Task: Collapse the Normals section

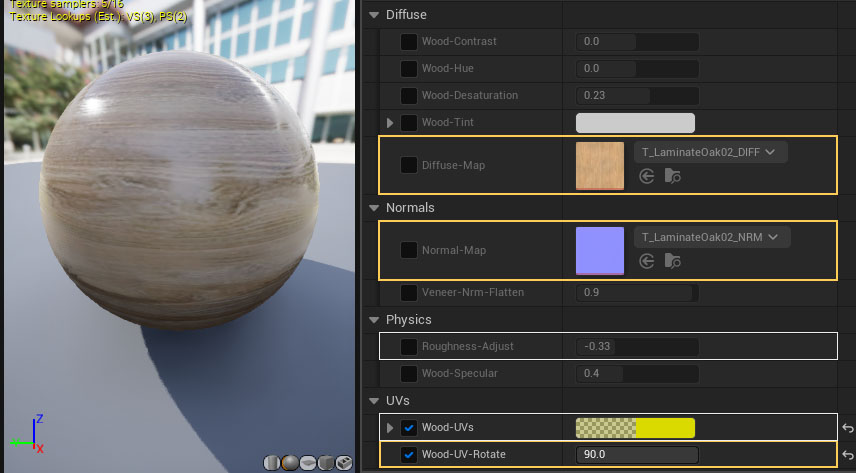Action: click(x=374, y=208)
